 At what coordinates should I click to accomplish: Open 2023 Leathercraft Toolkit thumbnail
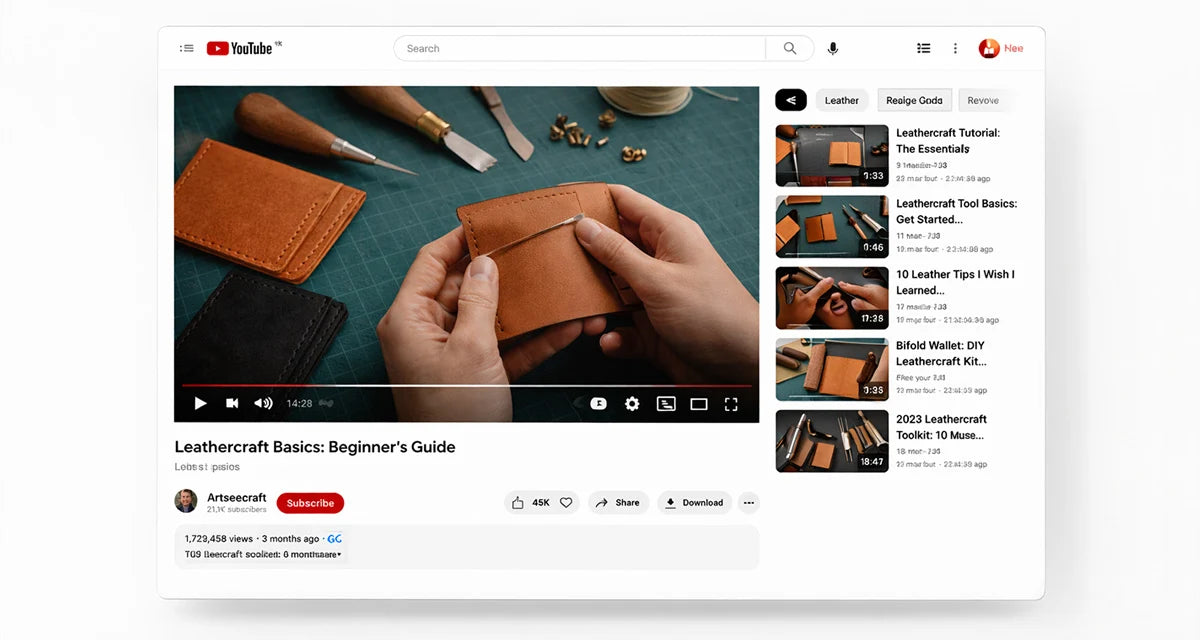coord(832,441)
